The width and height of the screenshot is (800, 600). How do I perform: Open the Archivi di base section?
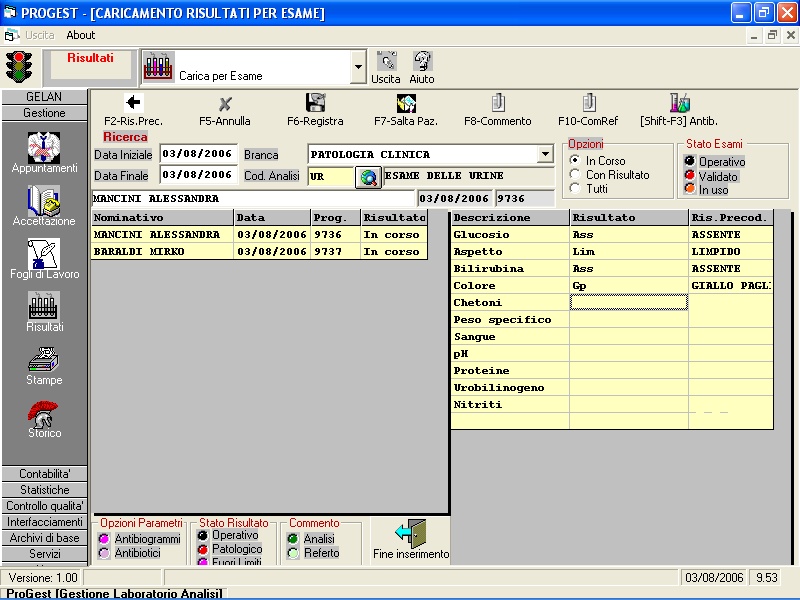[x=44, y=538]
